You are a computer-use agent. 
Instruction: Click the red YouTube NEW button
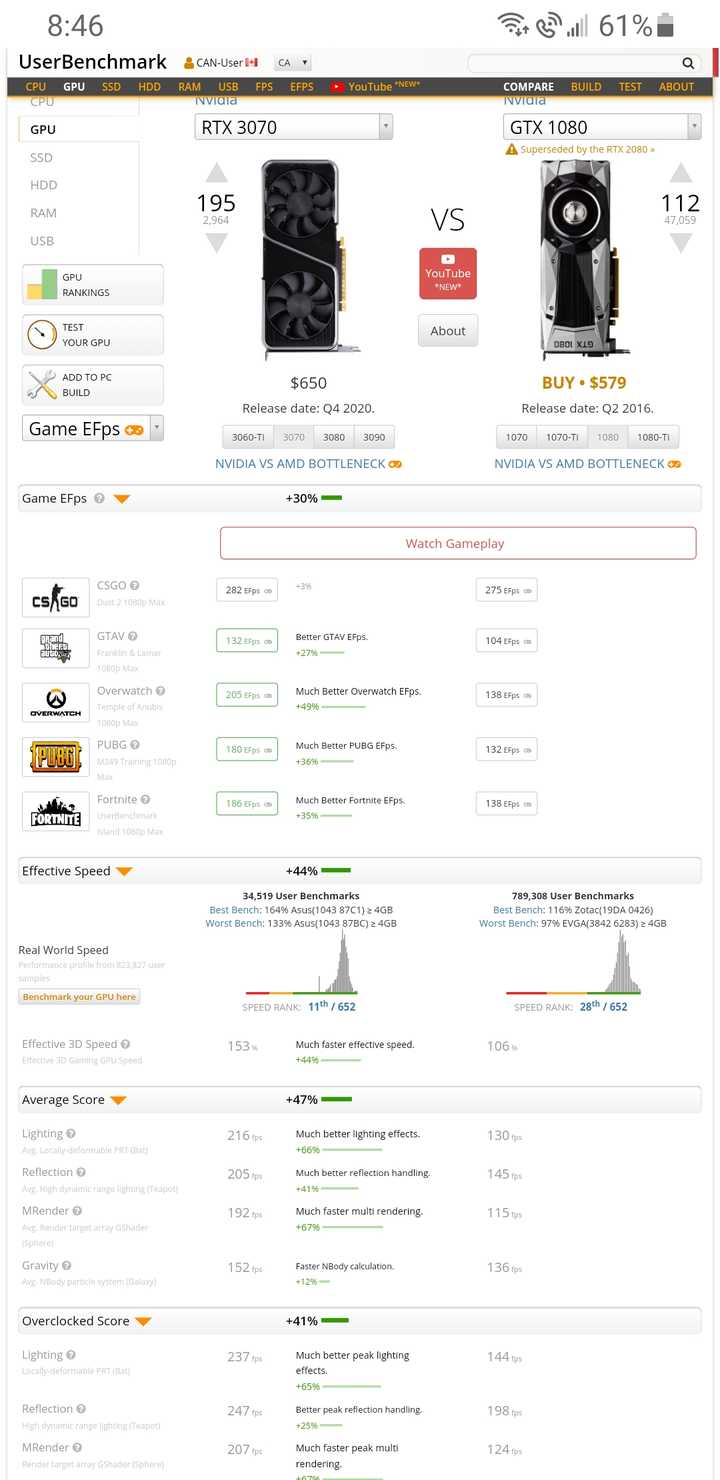(x=448, y=273)
